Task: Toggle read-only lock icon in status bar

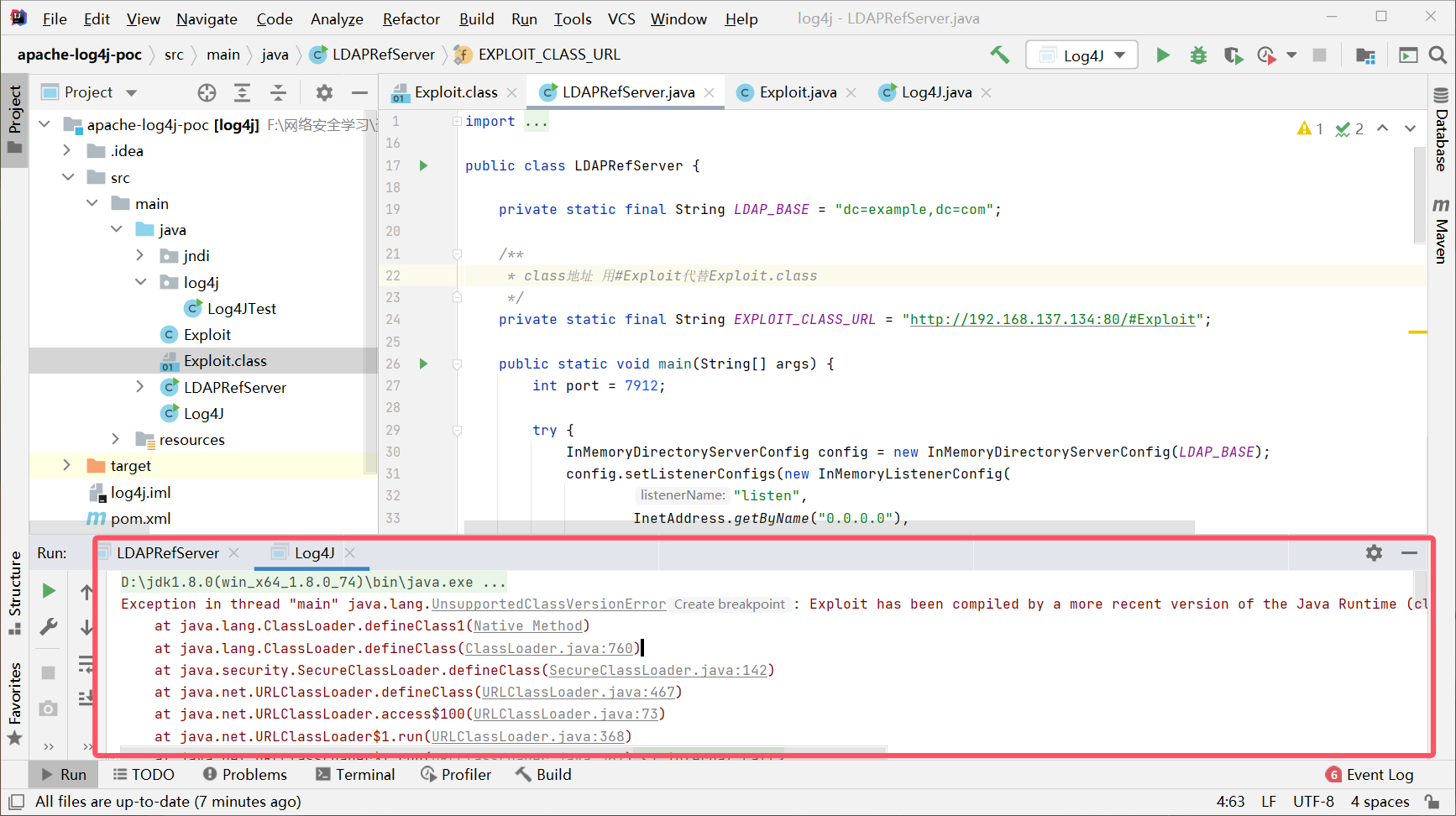Action: click(x=1432, y=802)
